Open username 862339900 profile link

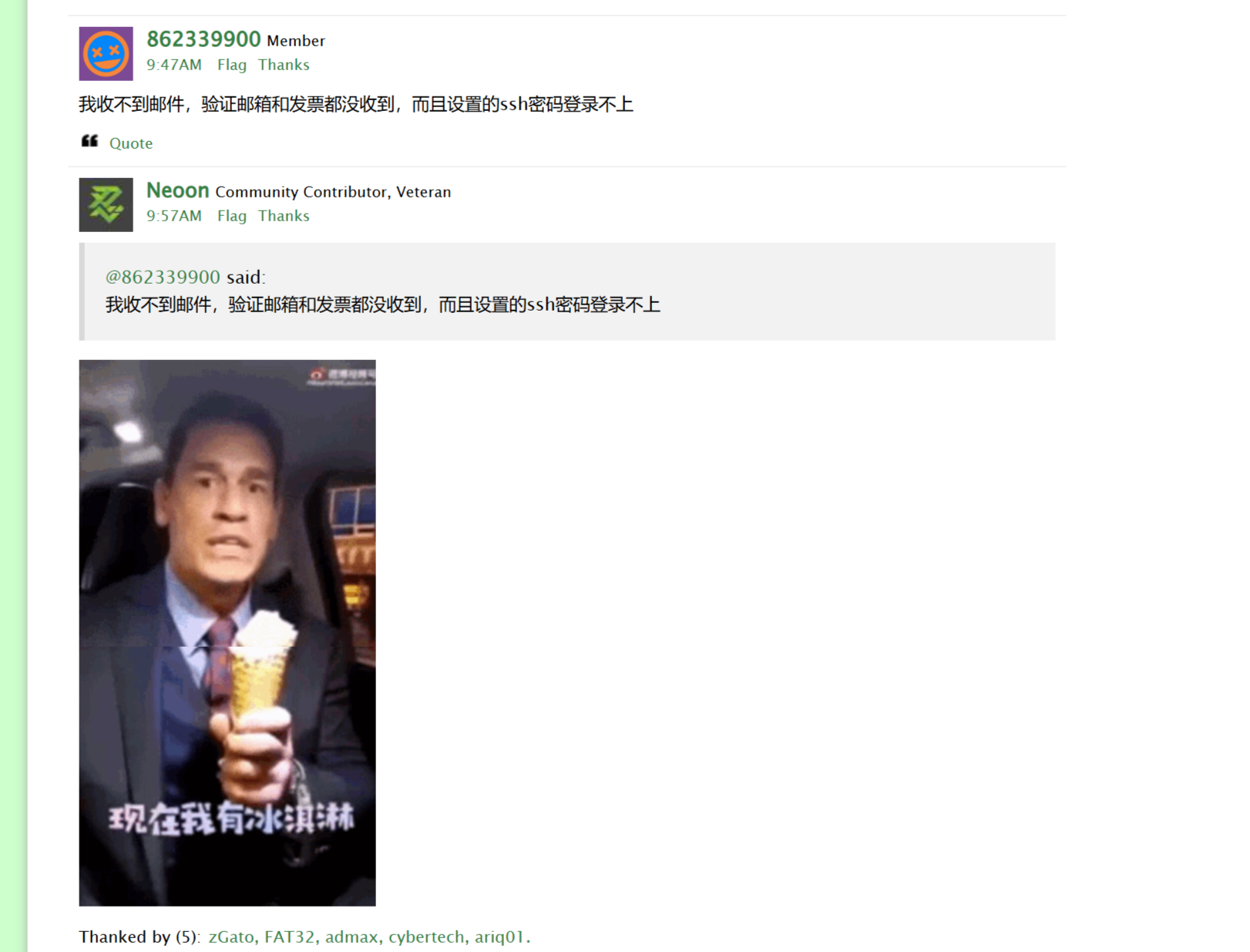coord(203,39)
